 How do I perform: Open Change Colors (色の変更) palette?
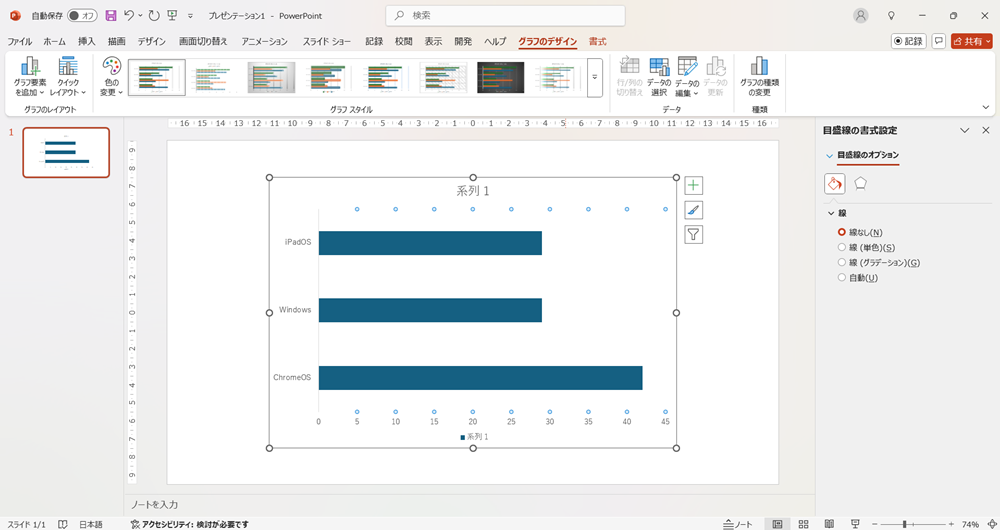click(x=112, y=77)
